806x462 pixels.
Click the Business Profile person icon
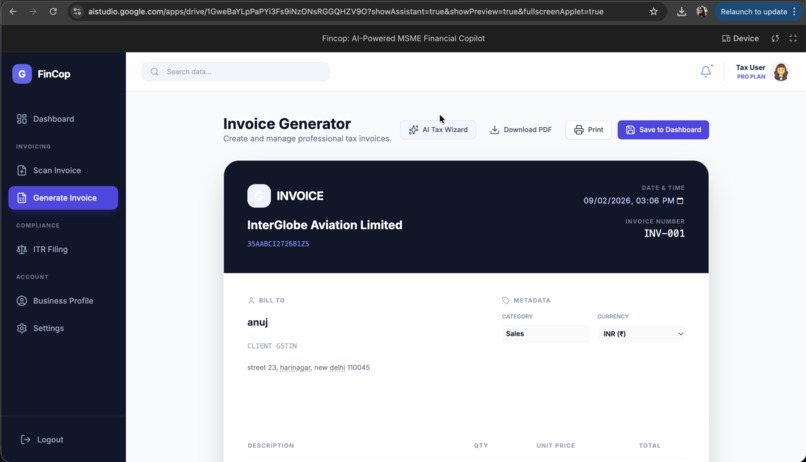coord(22,301)
